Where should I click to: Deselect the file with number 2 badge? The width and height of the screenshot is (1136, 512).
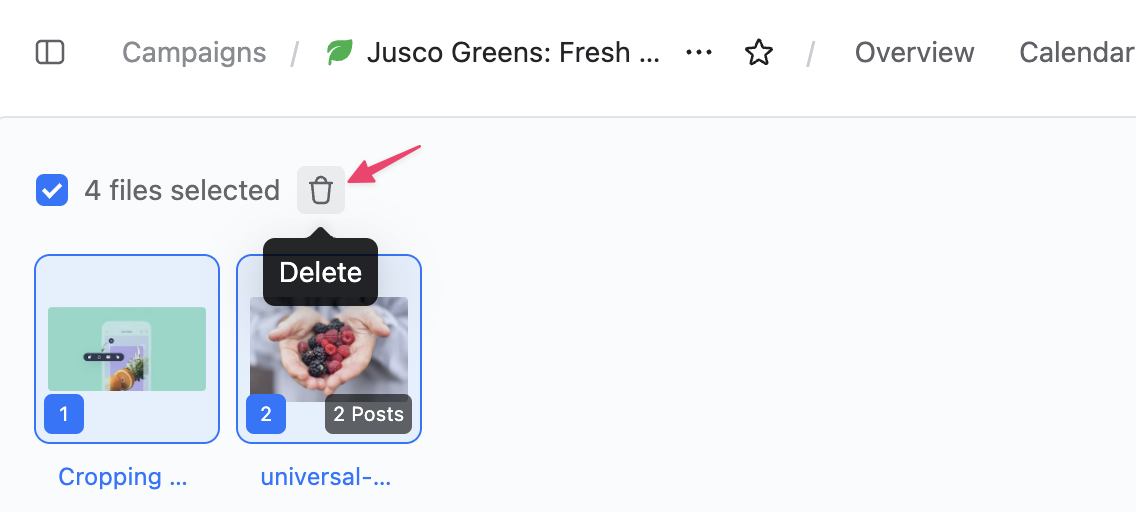[266, 414]
